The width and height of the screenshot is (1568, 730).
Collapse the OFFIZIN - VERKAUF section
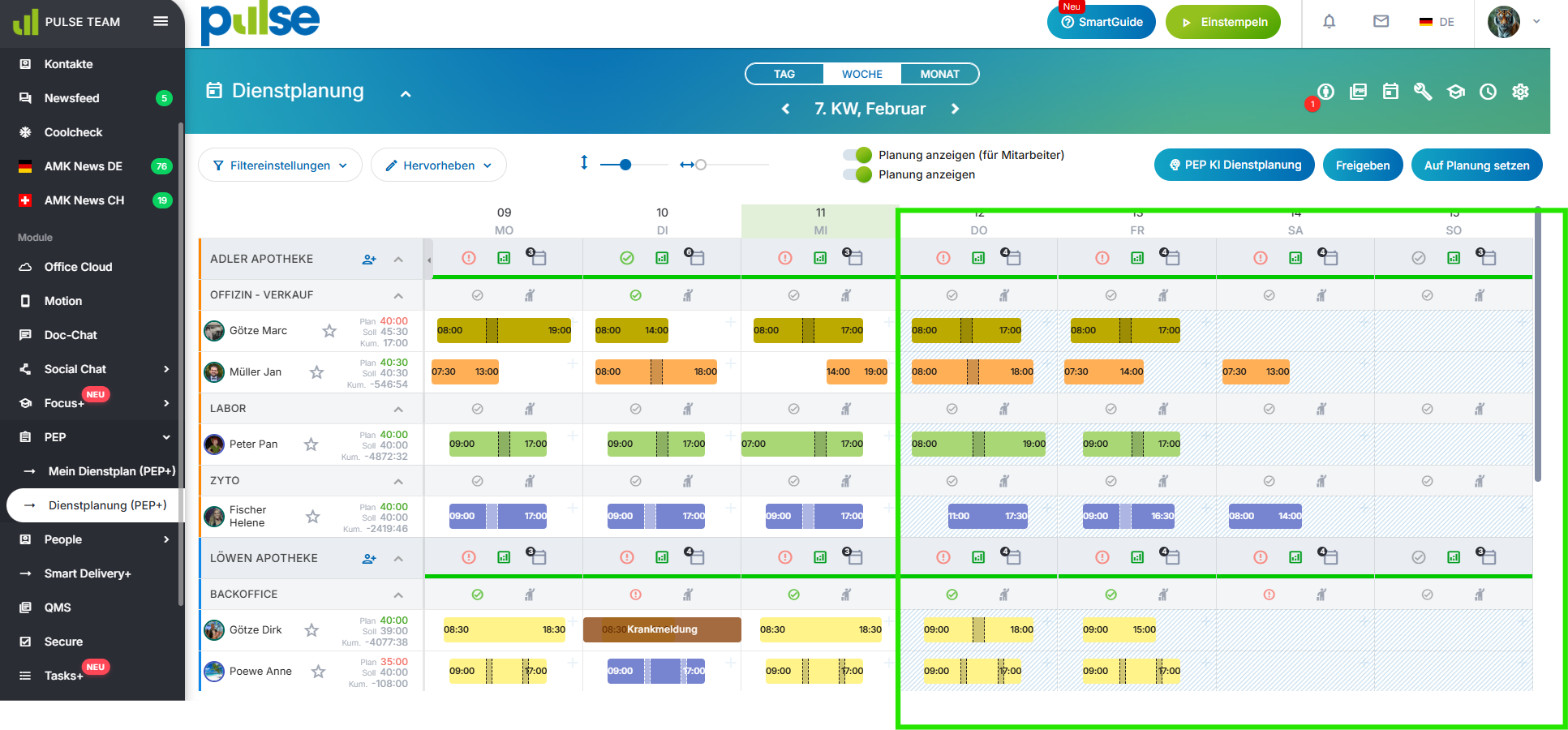(398, 295)
